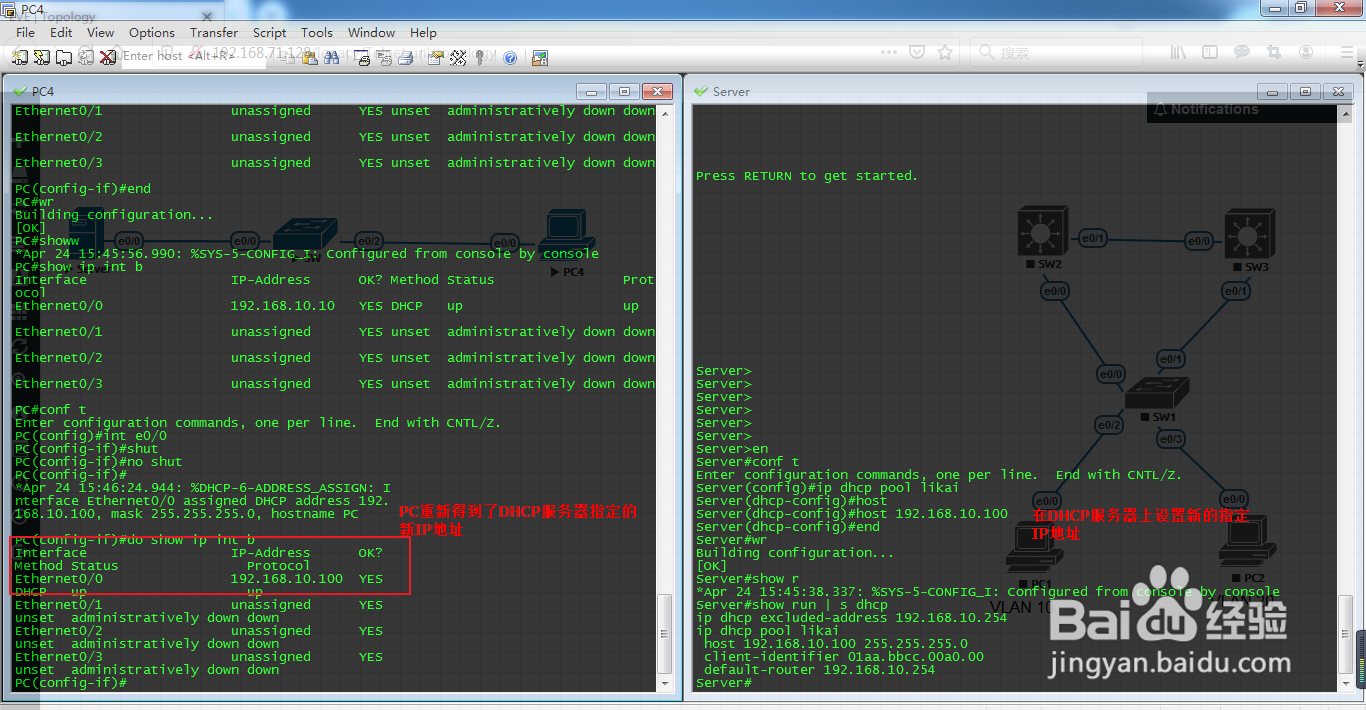Viewport: 1366px width, 710px height.
Task: Click the Quick Connect lightning icon
Action: coord(41,57)
